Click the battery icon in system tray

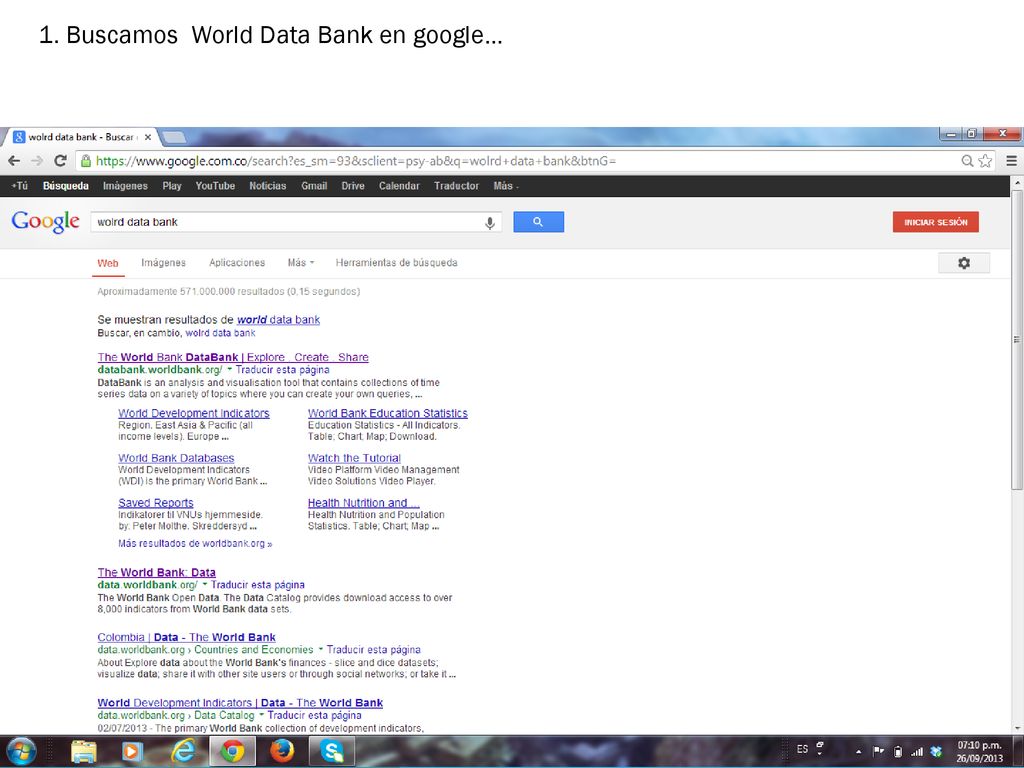[x=898, y=751]
